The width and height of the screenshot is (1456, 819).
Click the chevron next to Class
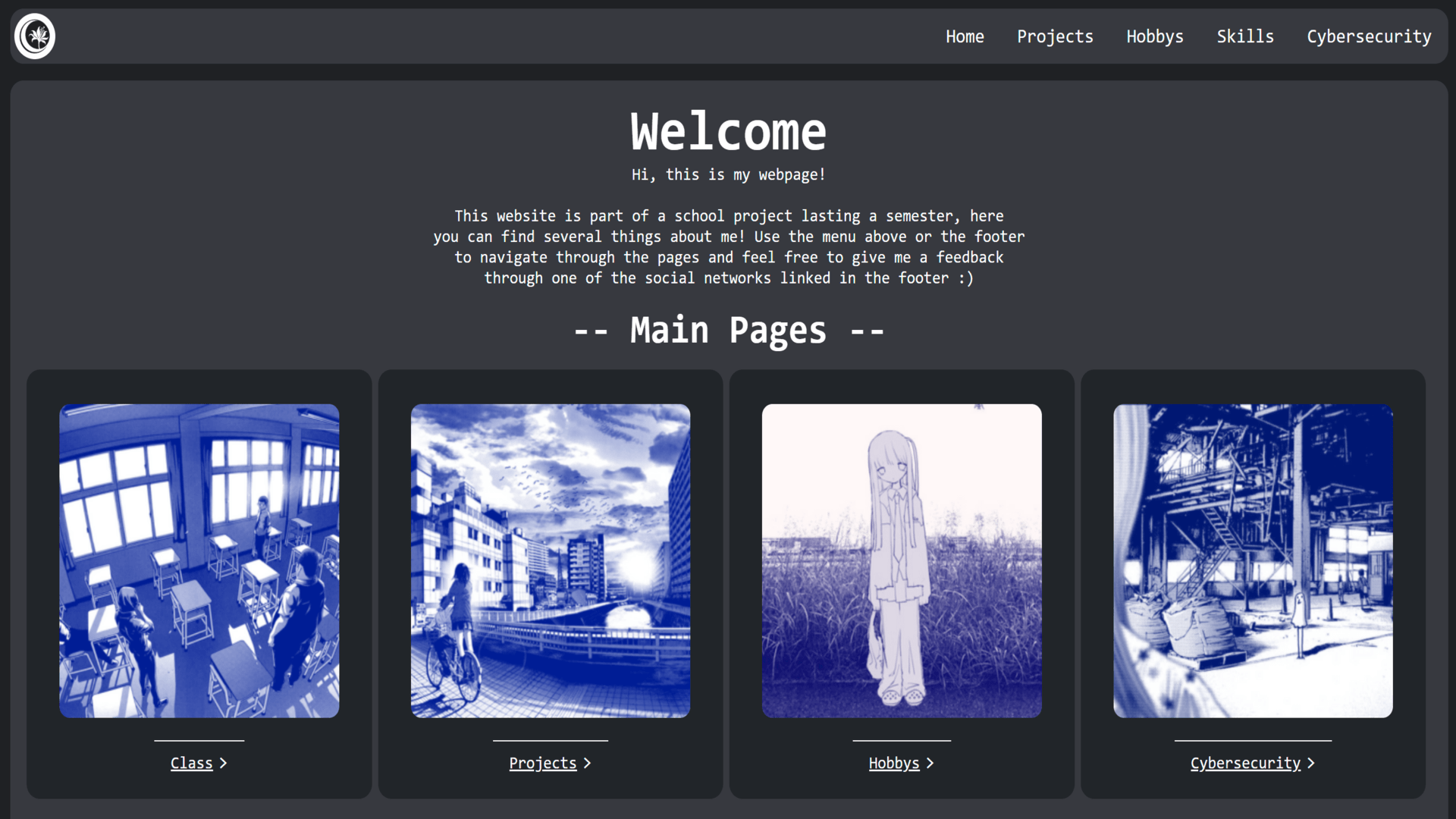click(x=222, y=763)
